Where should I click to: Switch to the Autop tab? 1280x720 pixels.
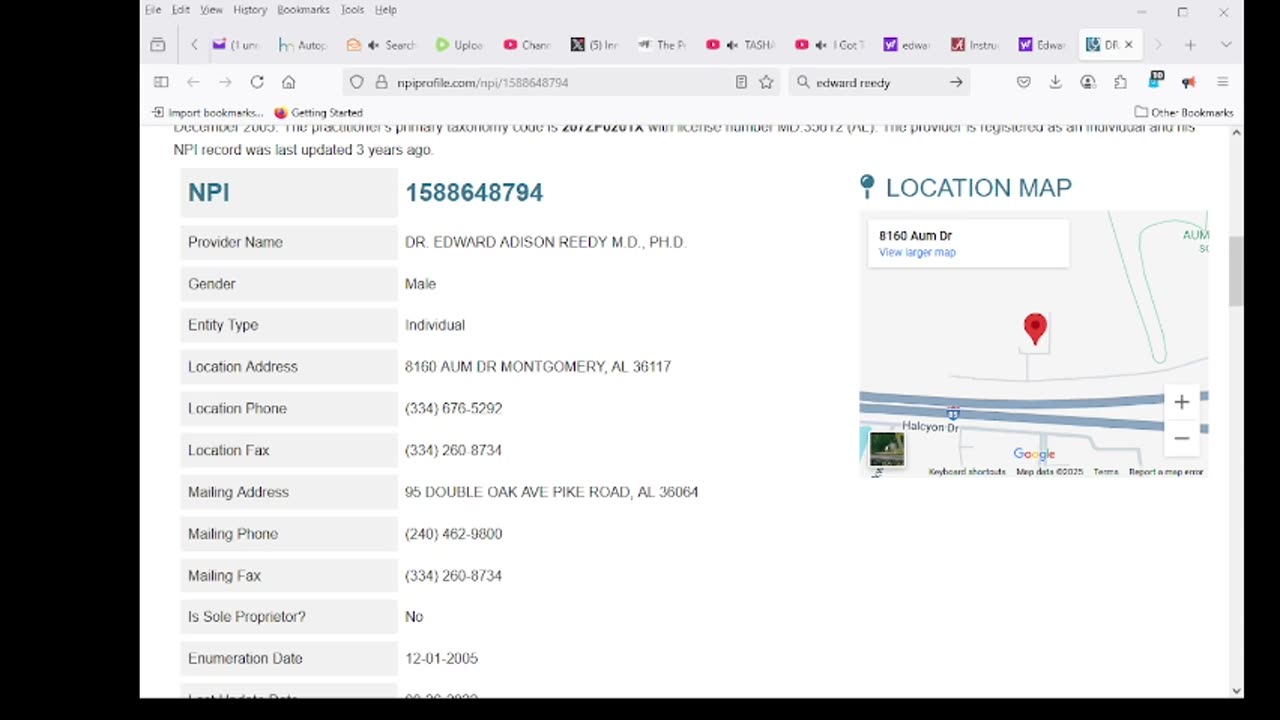click(x=301, y=45)
